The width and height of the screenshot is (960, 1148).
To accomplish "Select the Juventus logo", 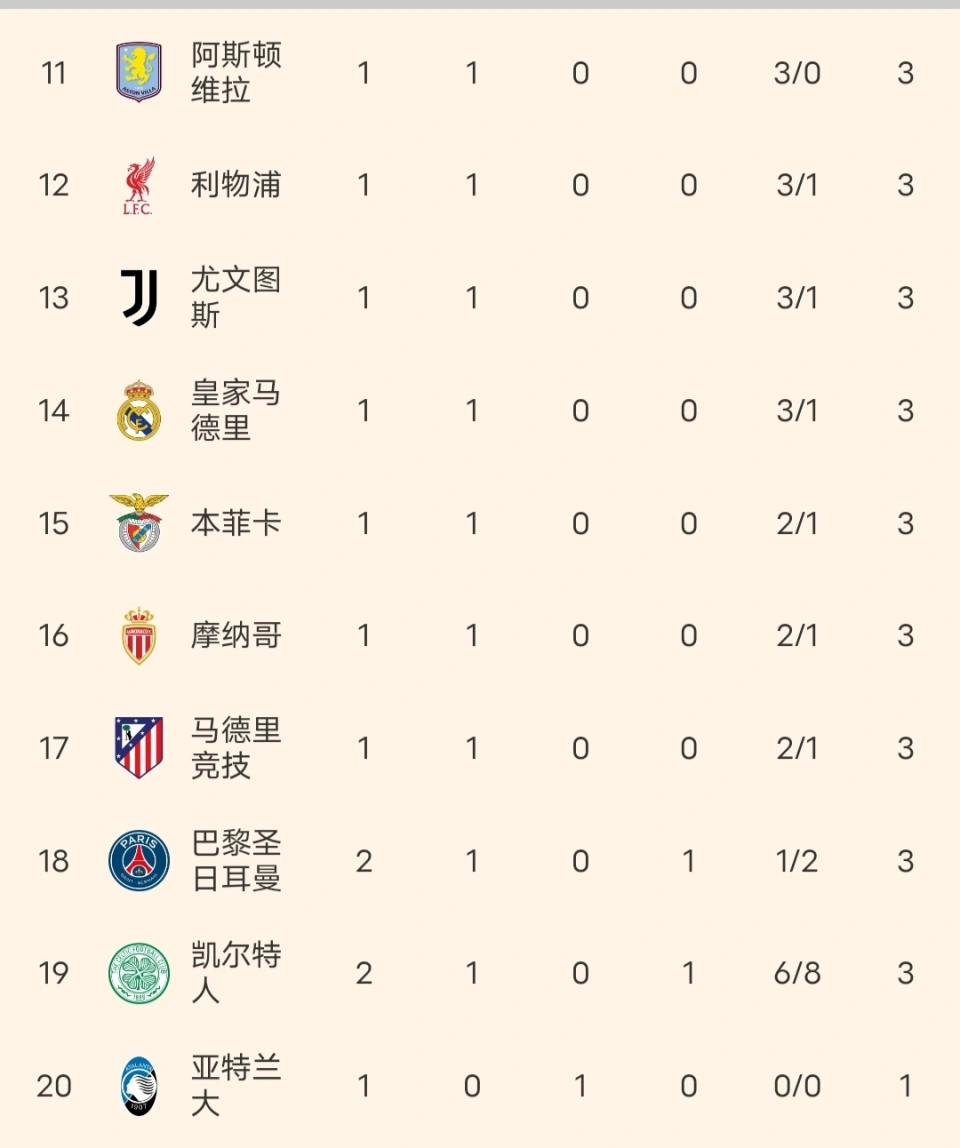I will 139,297.
